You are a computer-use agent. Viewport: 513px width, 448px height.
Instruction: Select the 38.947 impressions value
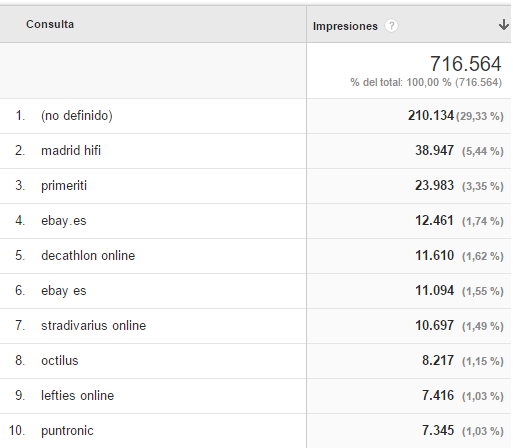[434, 151]
